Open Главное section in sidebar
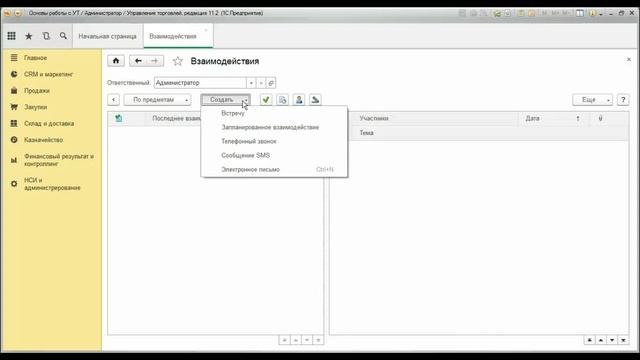640x360 pixels. pyautogui.click(x=36, y=58)
